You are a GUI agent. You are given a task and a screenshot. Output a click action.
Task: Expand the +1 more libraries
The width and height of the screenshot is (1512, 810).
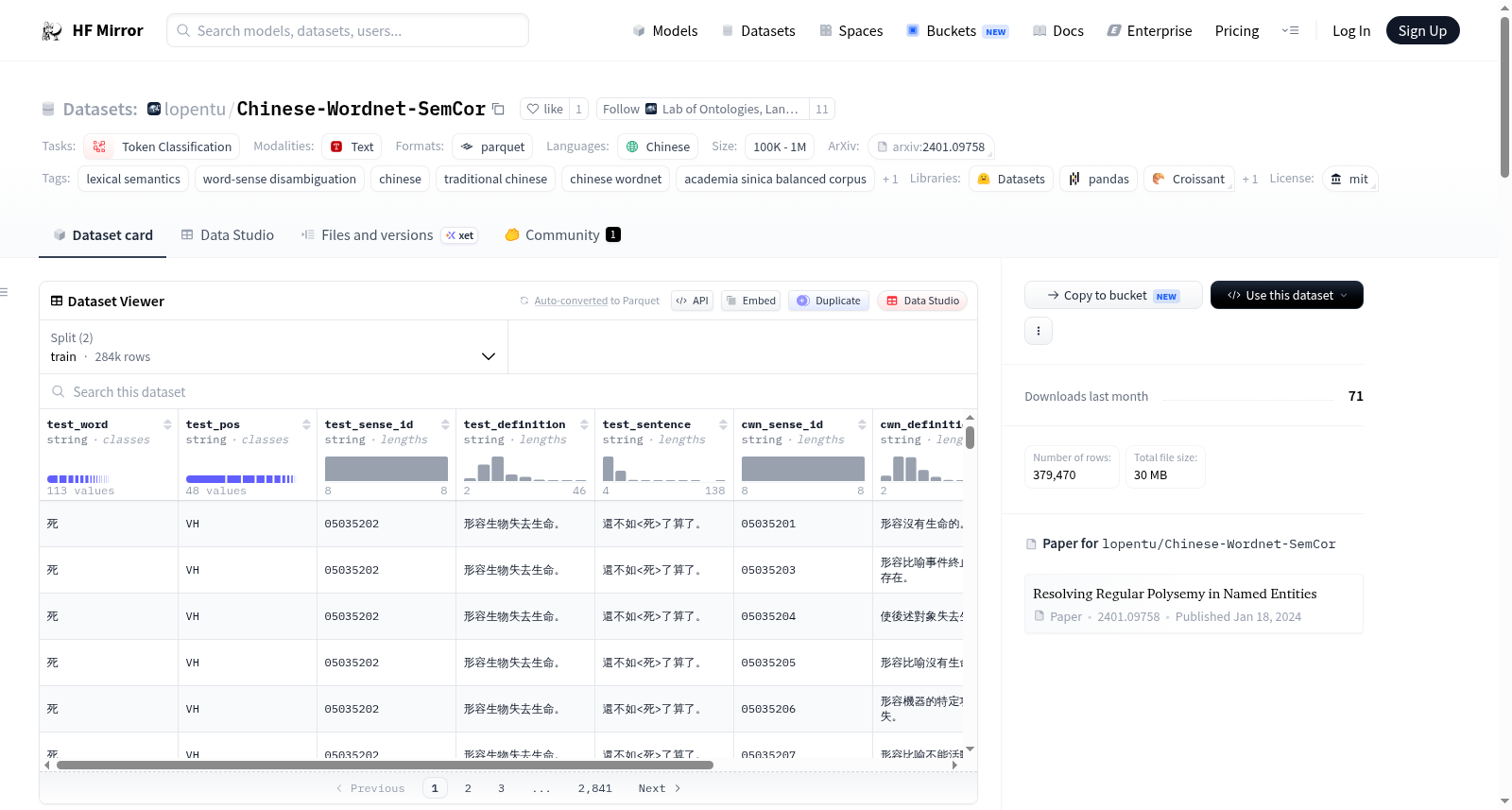(1250, 180)
